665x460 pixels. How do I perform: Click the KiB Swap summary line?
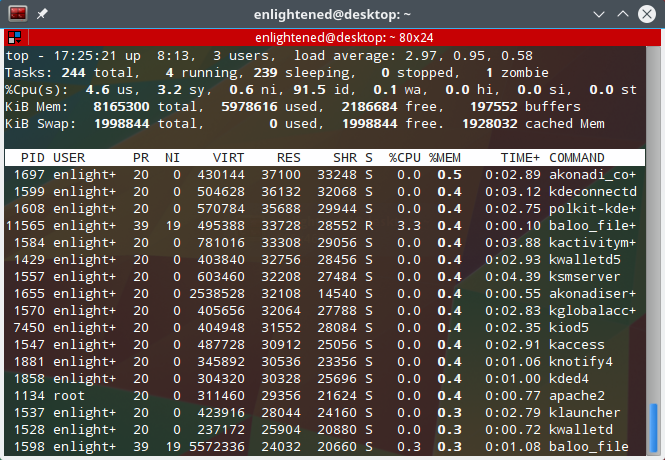tap(305, 124)
